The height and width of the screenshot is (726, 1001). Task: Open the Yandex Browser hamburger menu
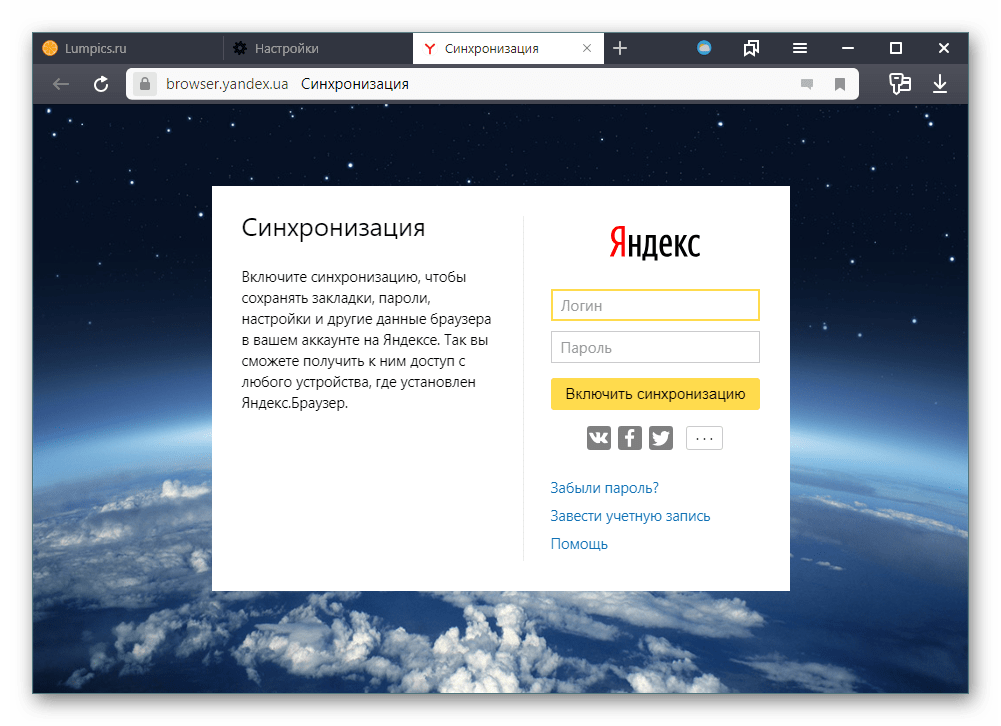pyautogui.click(x=800, y=48)
